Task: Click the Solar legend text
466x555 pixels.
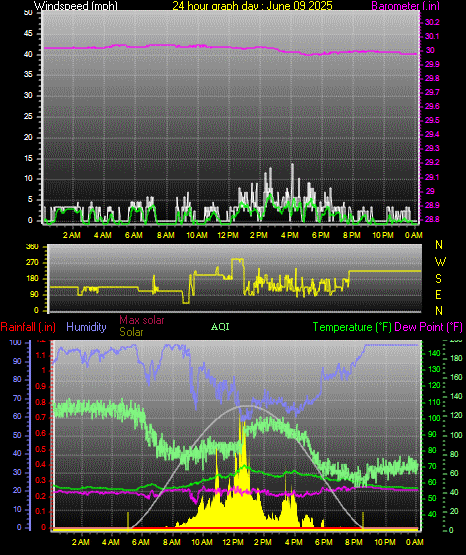Action: (131, 332)
